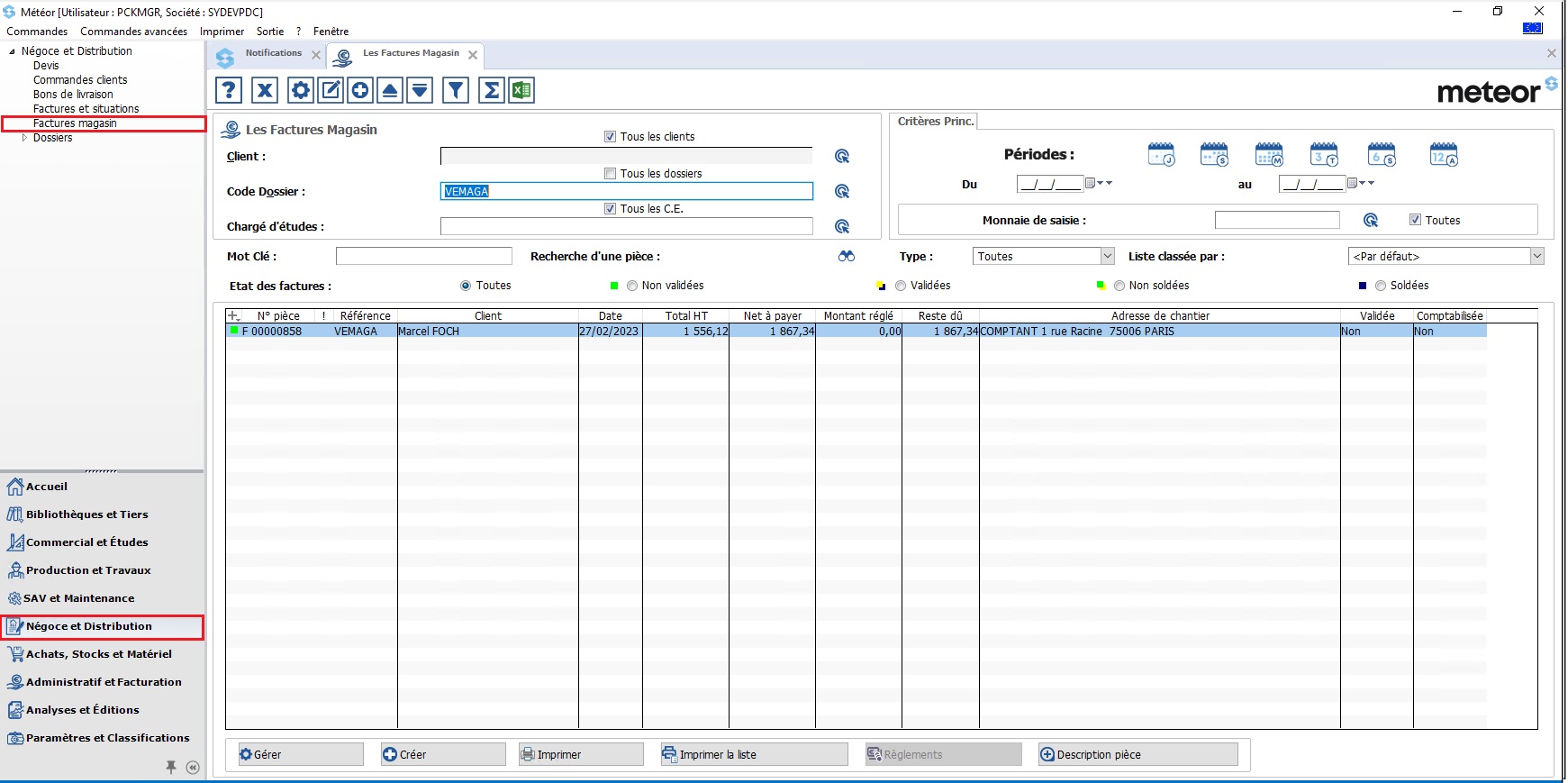Open the Type dropdown showing Toutes

[1044, 257]
